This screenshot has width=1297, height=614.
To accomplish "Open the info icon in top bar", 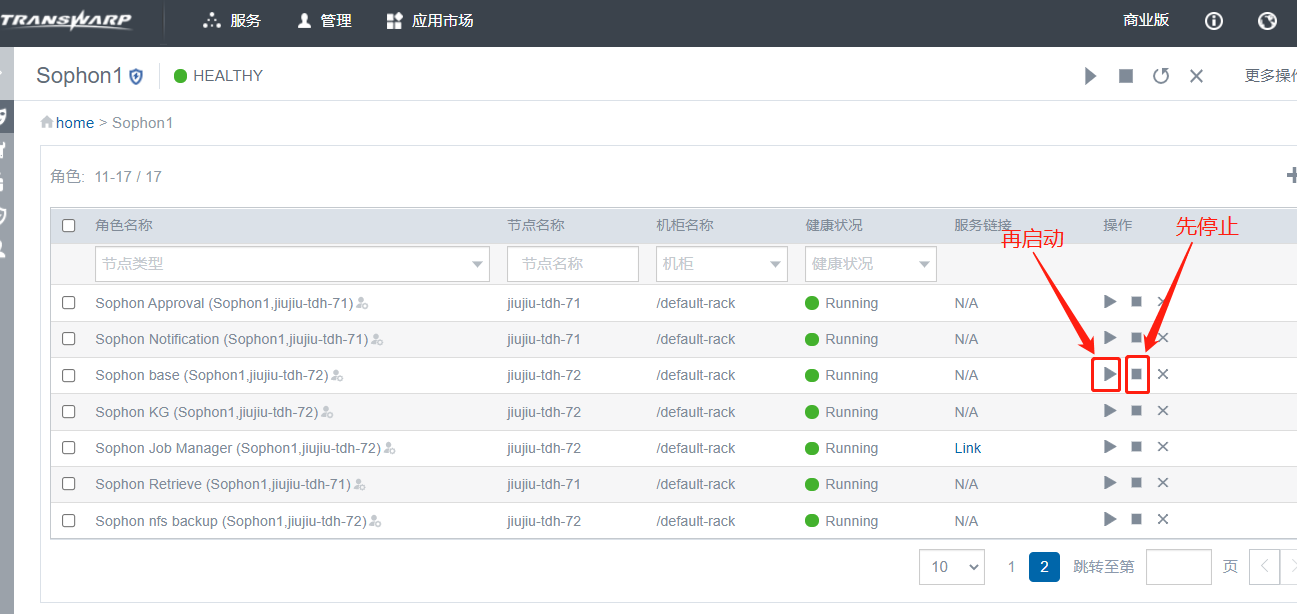I will click(x=1214, y=21).
